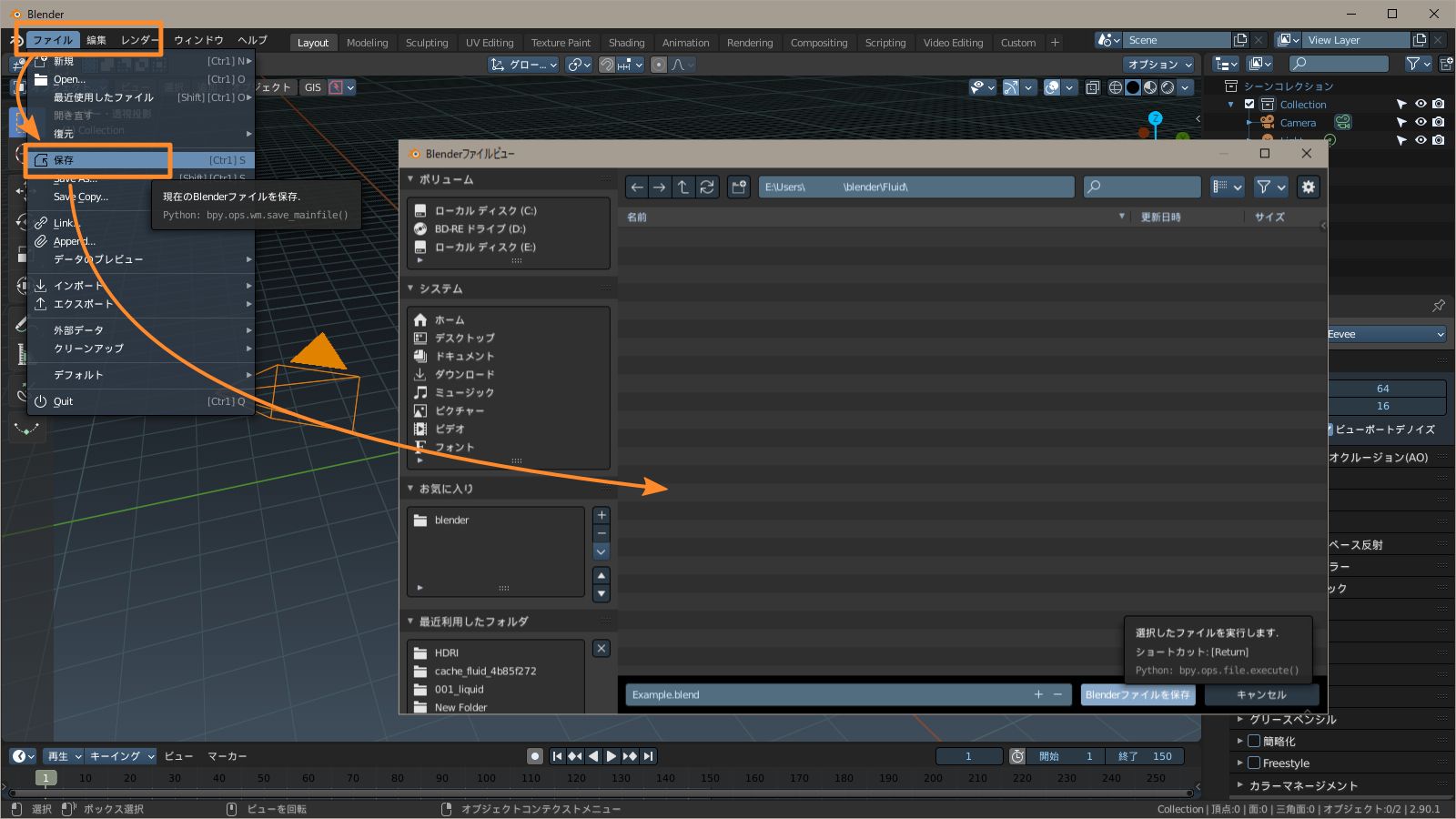Open the Eevee render engine dropdown

[x=1387, y=335]
